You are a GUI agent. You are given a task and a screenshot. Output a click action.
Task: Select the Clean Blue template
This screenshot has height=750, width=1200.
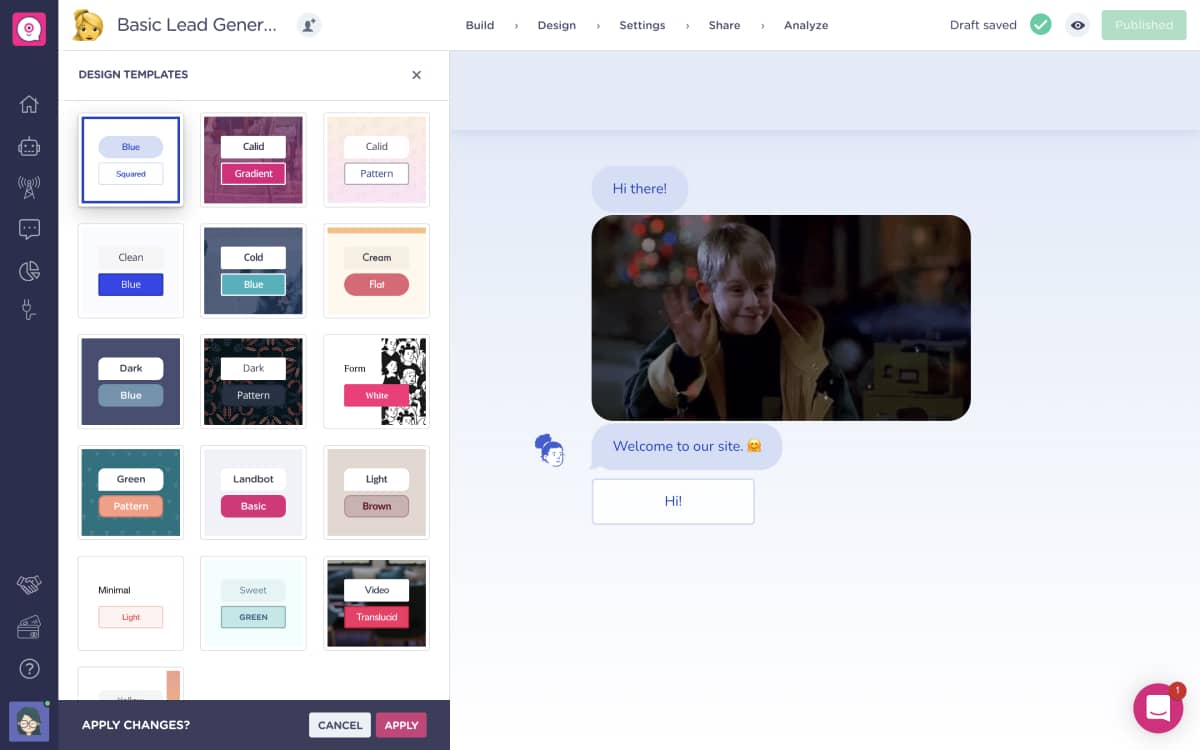pos(131,271)
